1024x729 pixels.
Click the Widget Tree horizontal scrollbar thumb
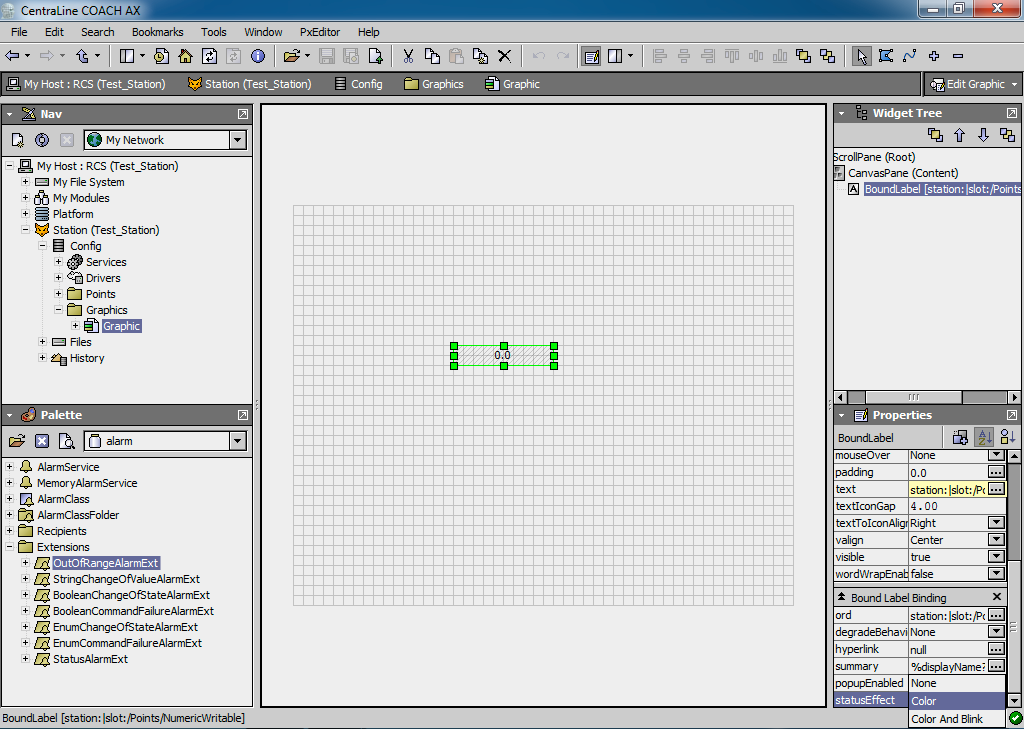913,397
